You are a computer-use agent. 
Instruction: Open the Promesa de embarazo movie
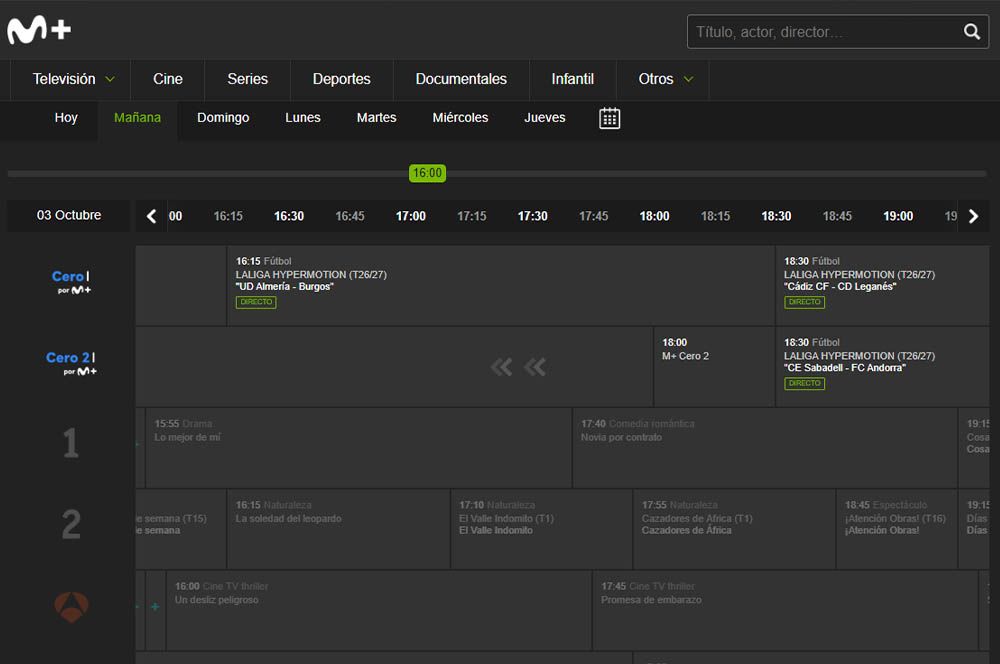pos(786,610)
